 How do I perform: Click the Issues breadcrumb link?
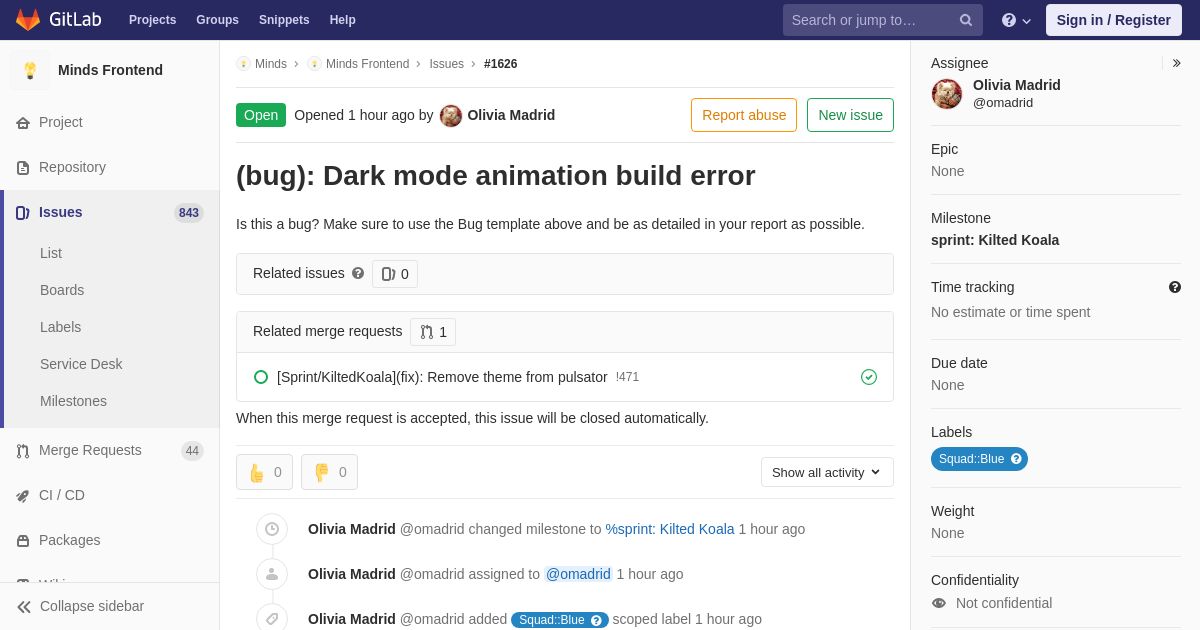click(x=447, y=64)
